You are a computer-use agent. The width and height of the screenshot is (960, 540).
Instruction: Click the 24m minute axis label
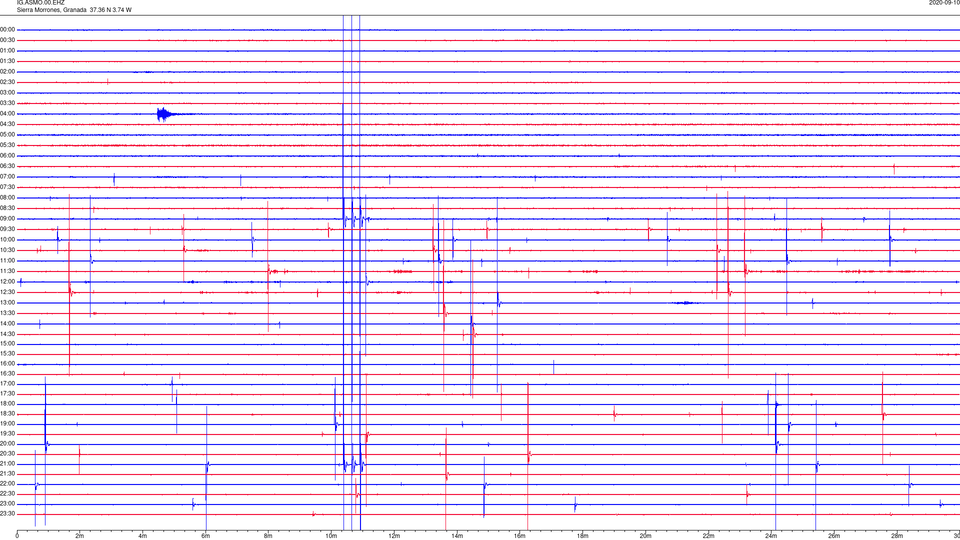(x=771, y=536)
